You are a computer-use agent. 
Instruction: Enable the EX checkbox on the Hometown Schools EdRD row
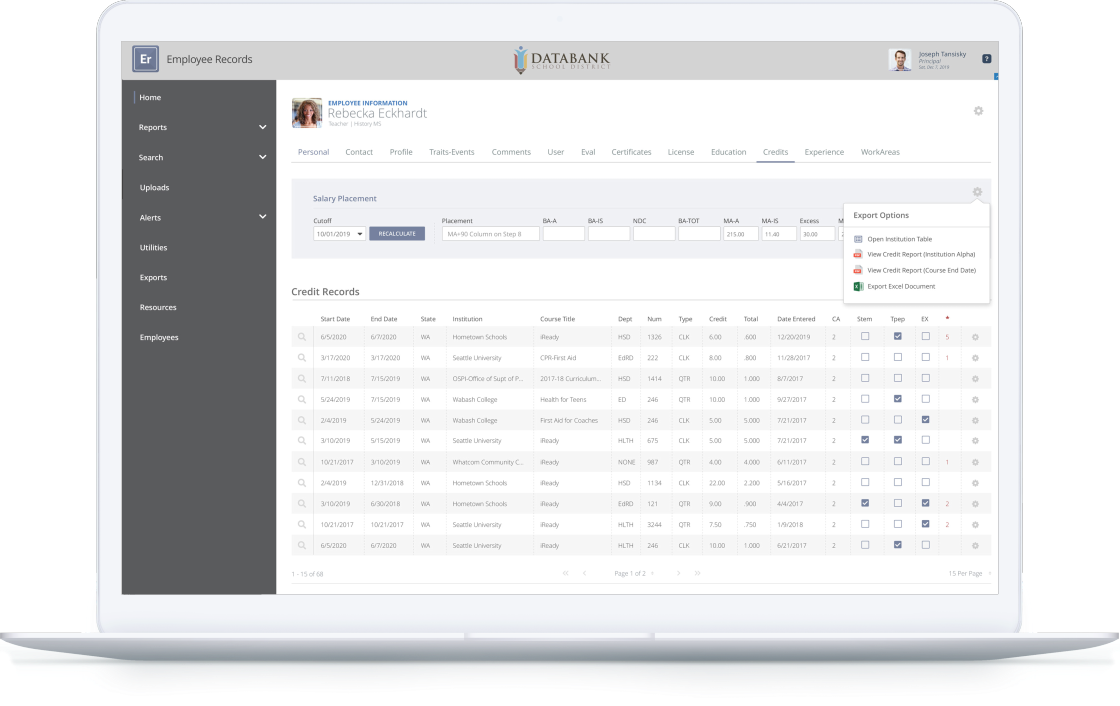point(925,503)
